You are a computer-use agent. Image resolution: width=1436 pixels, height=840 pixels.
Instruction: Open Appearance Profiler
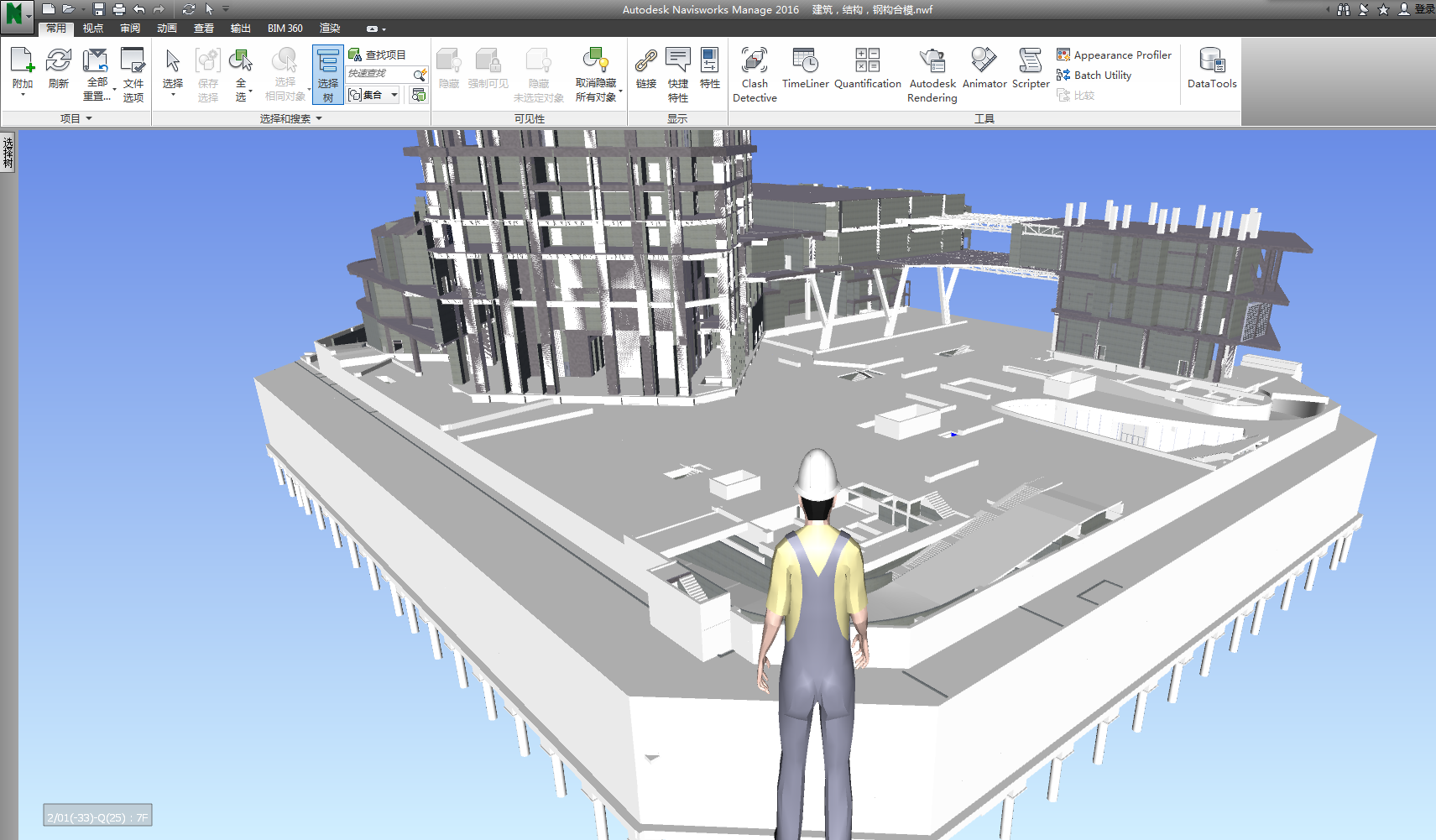(1114, 55)
